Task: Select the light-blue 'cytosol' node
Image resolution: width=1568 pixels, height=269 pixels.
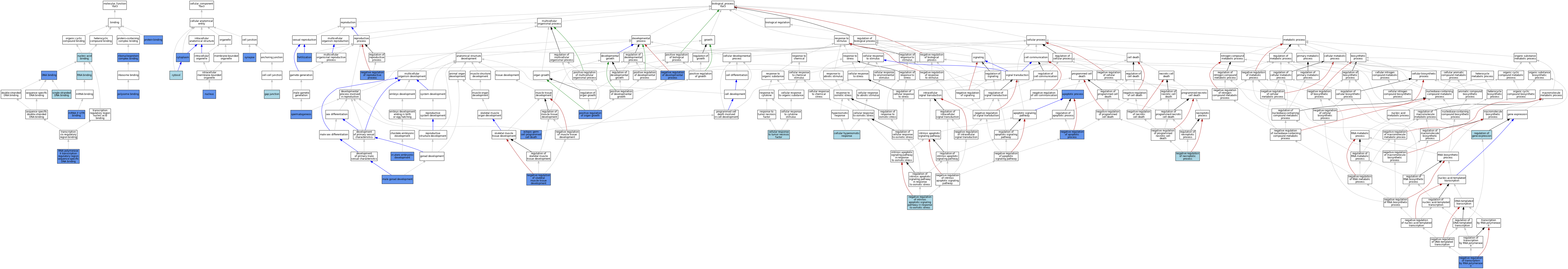Action: click(176, 76)
